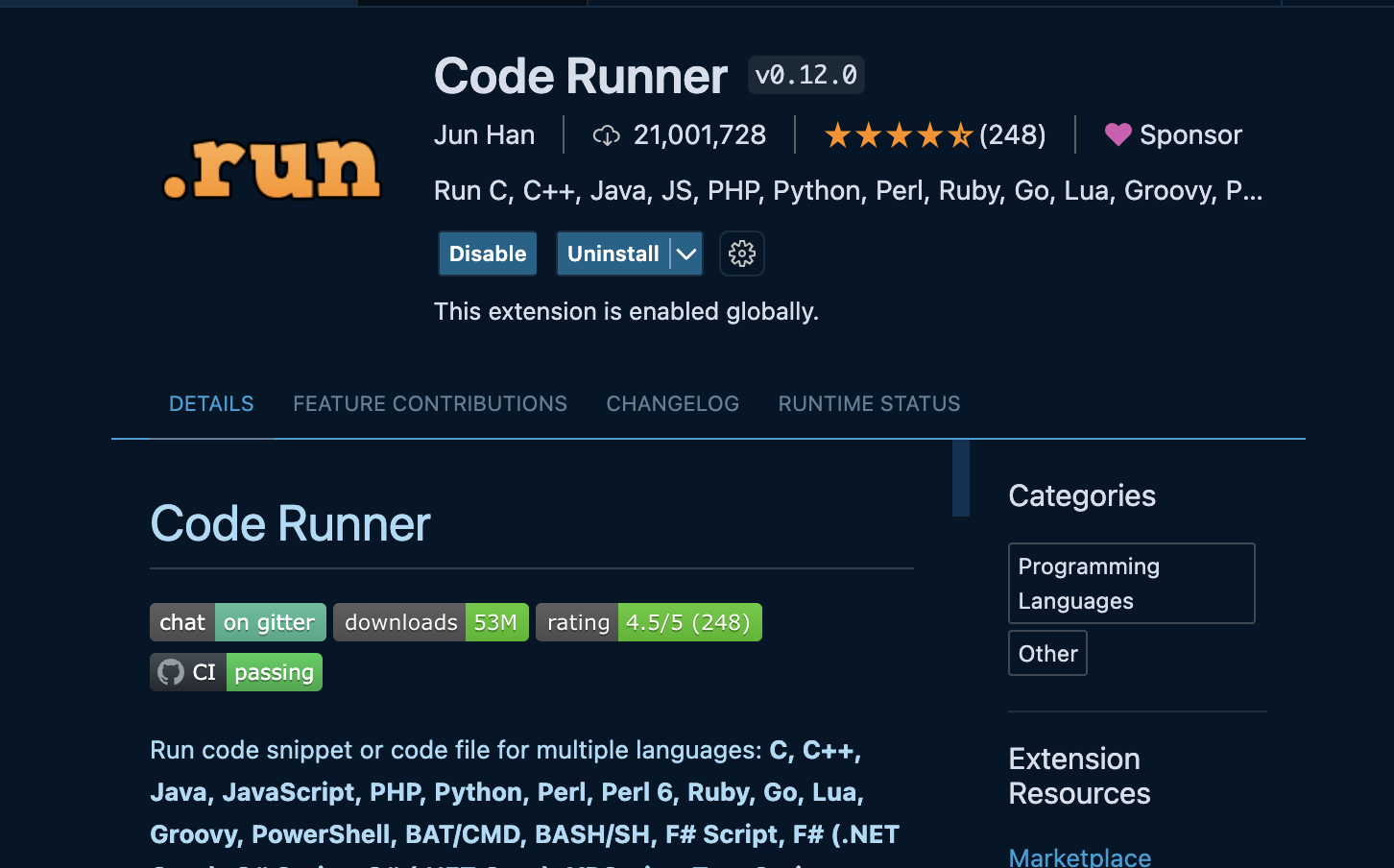Open the CHANGELOG tab
Screen dimensions: 1394x868
673,403
